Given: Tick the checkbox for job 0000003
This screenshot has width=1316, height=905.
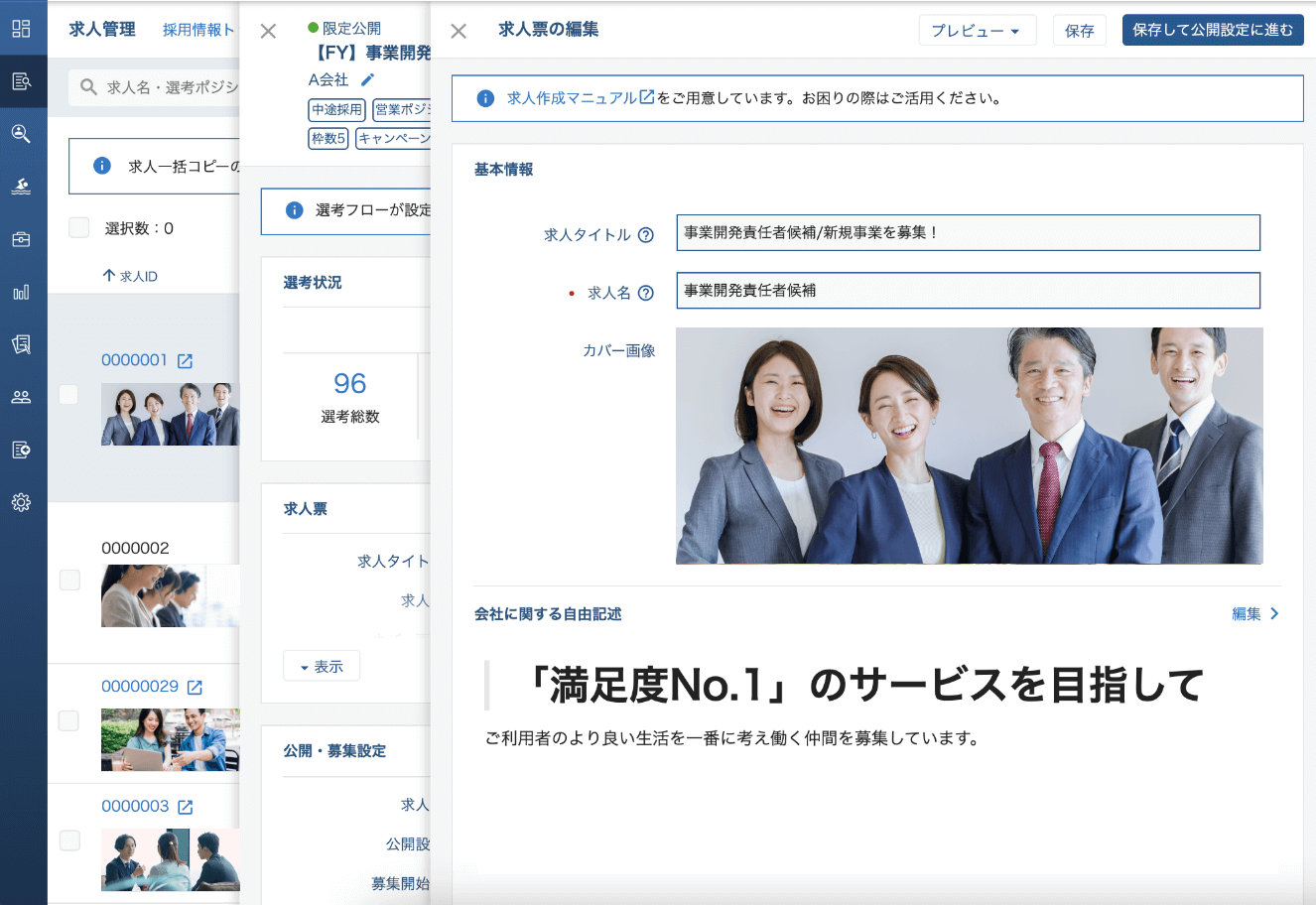Looking at the screenshot, I should click(69, 840).
